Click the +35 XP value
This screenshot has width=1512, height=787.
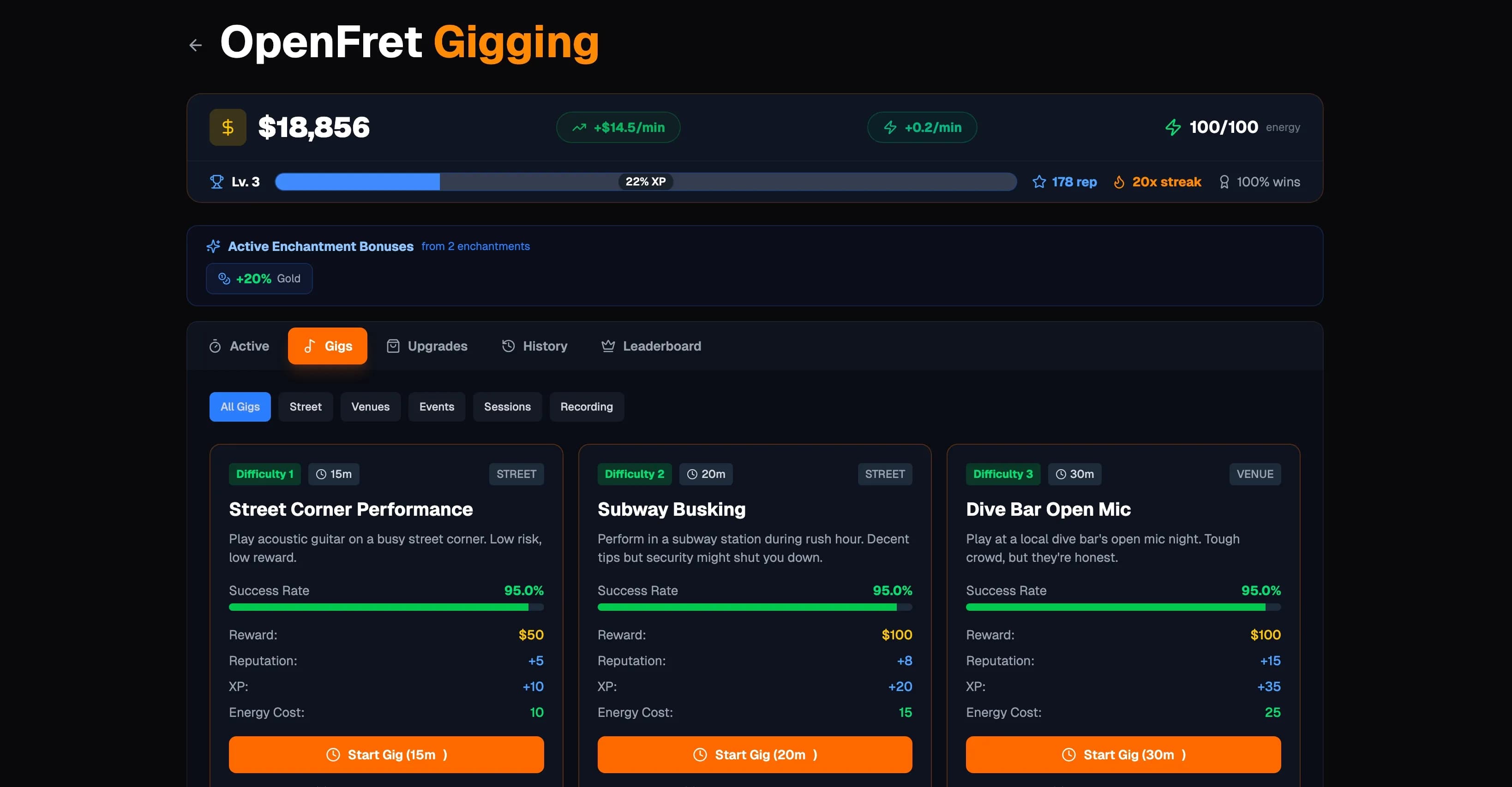pyautogui.click(x=1269, y=686)
